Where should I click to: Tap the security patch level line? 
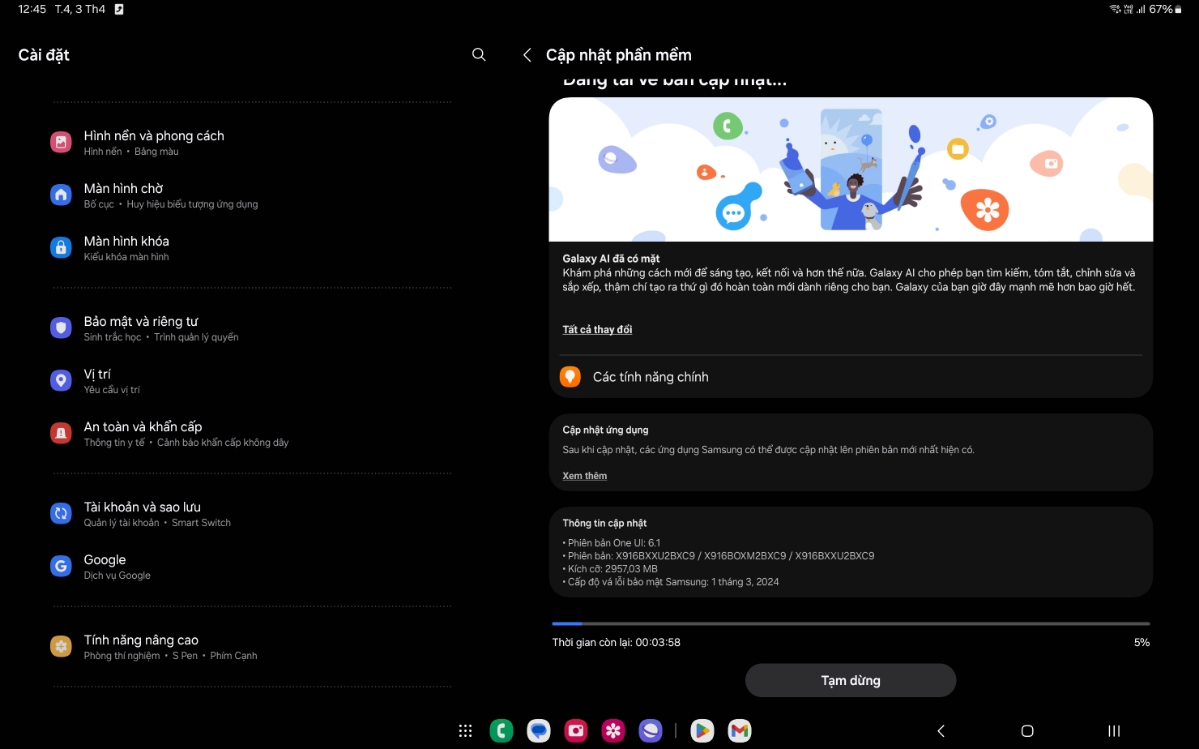(671, 582)
